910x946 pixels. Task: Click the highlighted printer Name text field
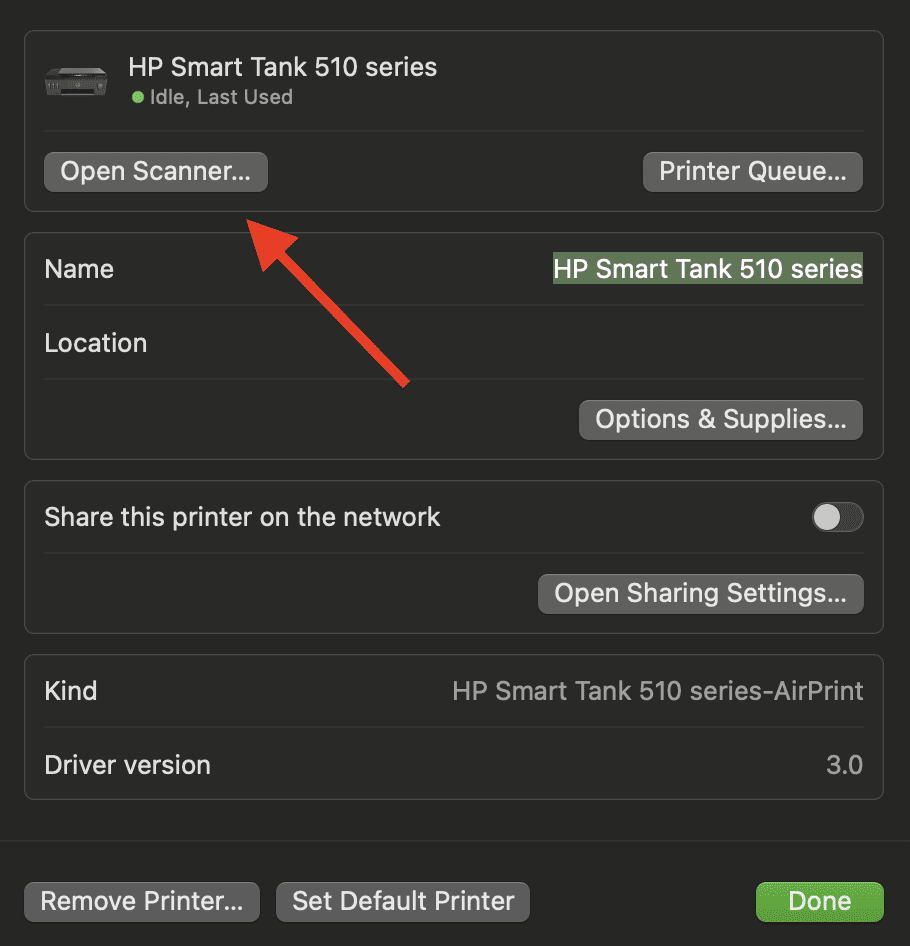[x=707, y=269]
